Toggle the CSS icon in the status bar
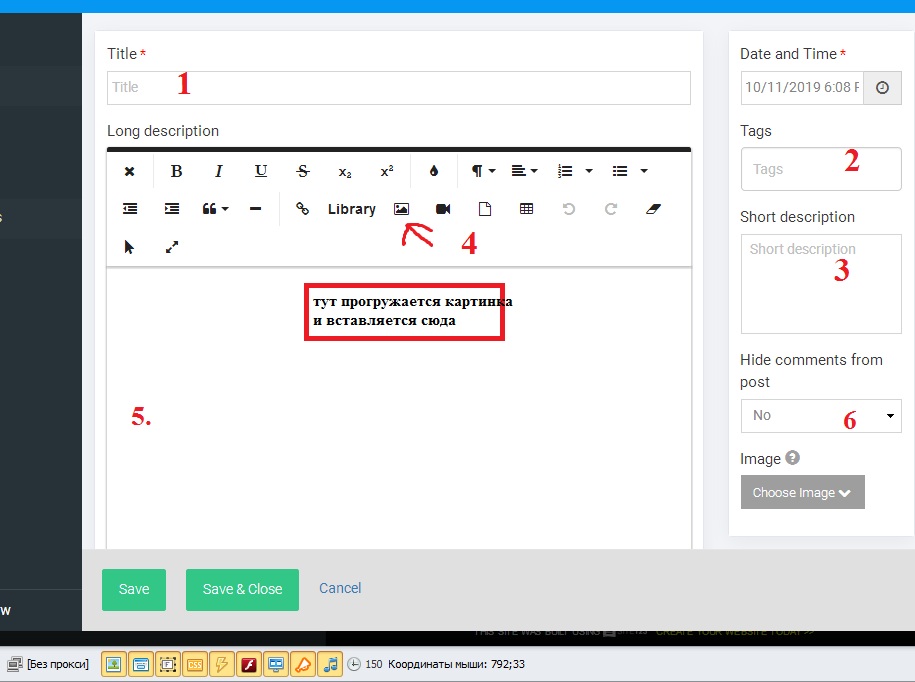Screen dimensions: 915x682 pos(194,664)
